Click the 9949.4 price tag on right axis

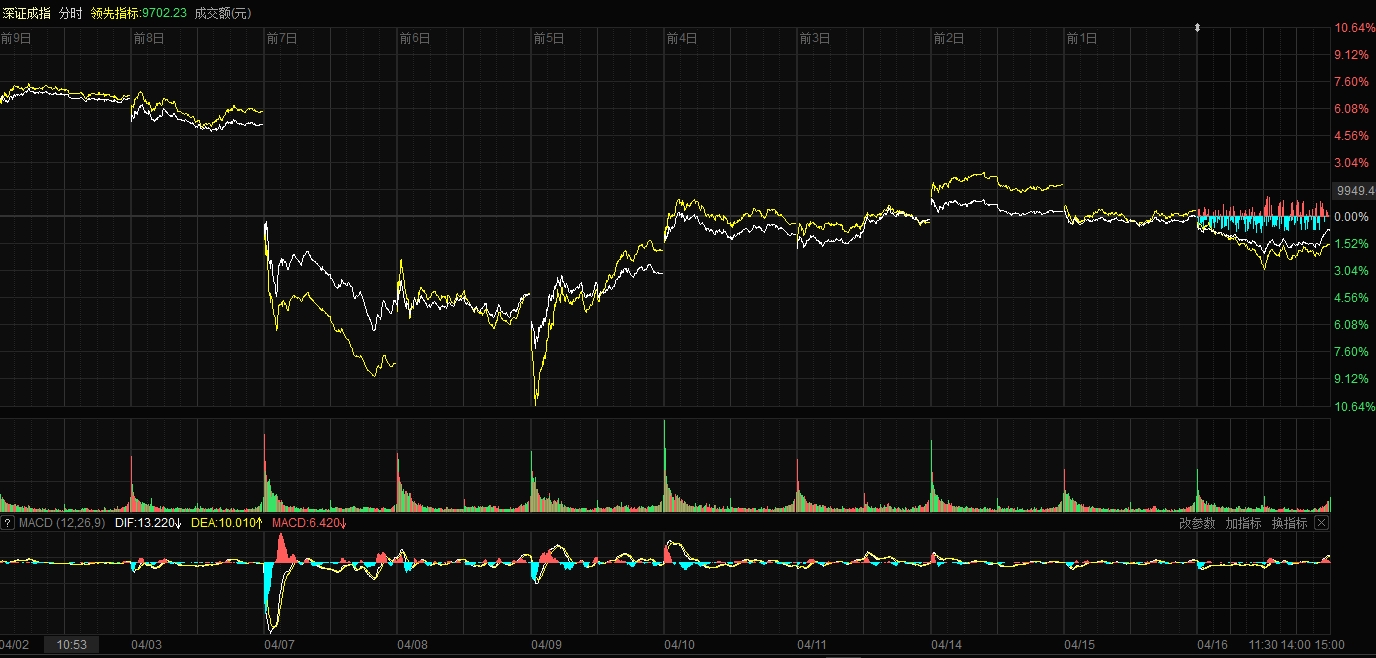click(x=1354, y=190)
